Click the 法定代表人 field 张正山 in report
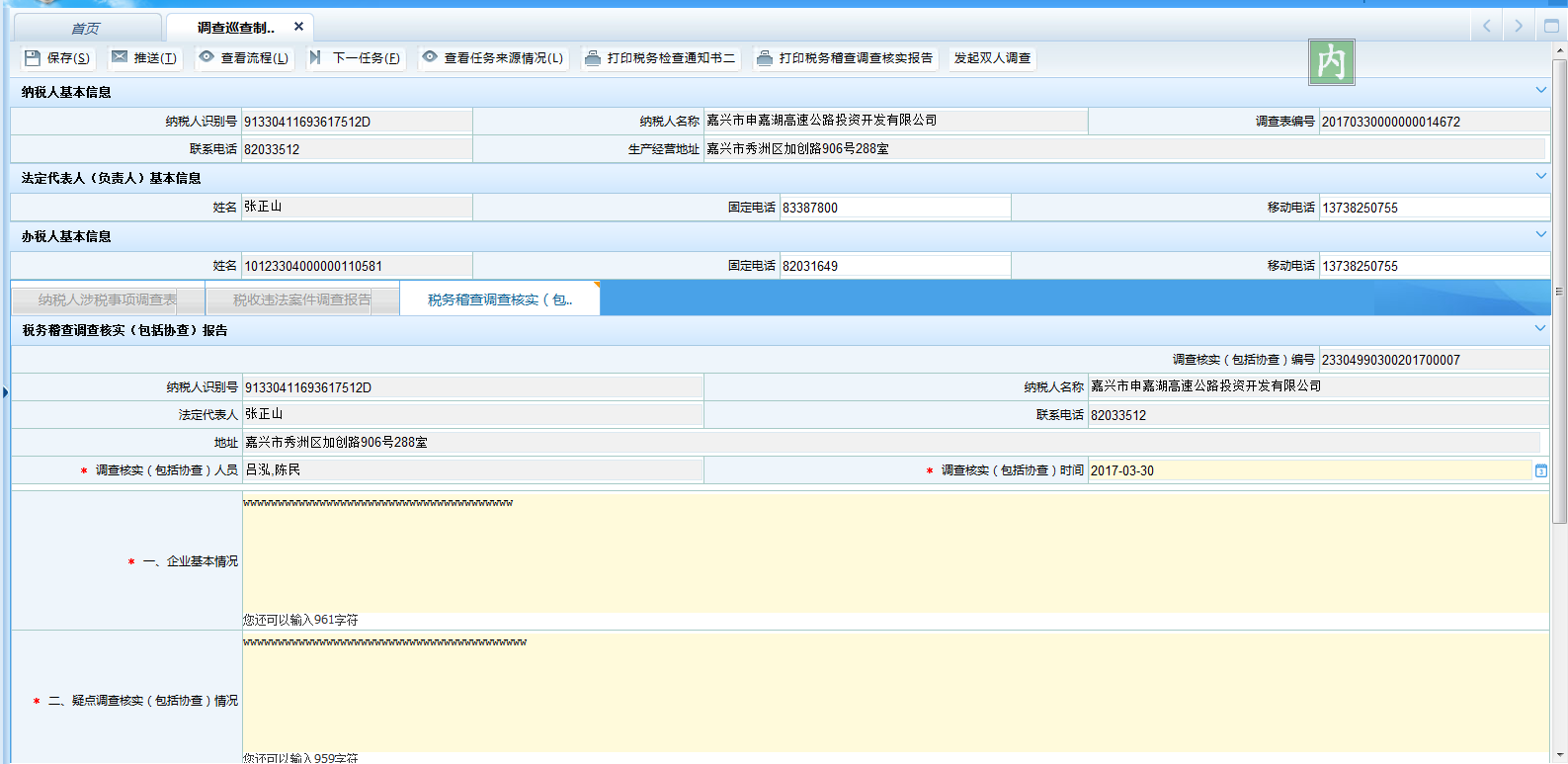The image size is (1568, 764). click(473, 415)
